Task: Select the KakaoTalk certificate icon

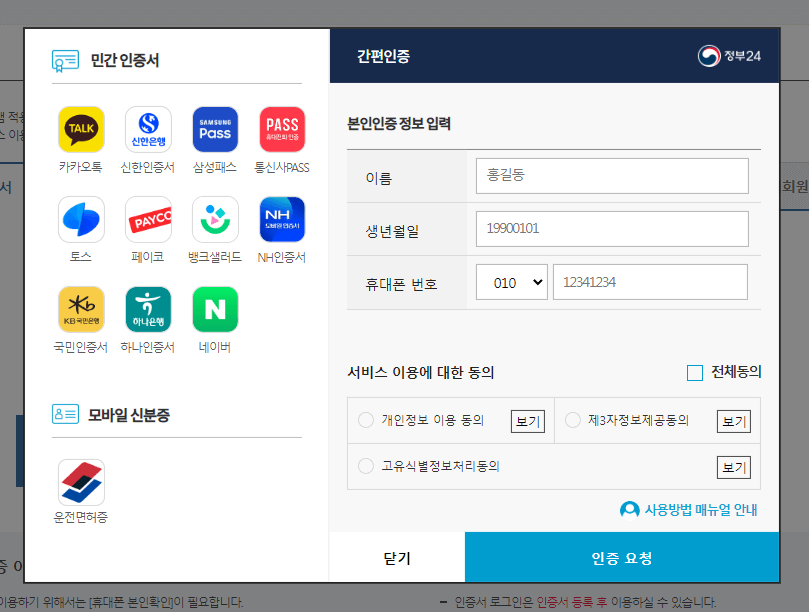Action: (81, 130)
